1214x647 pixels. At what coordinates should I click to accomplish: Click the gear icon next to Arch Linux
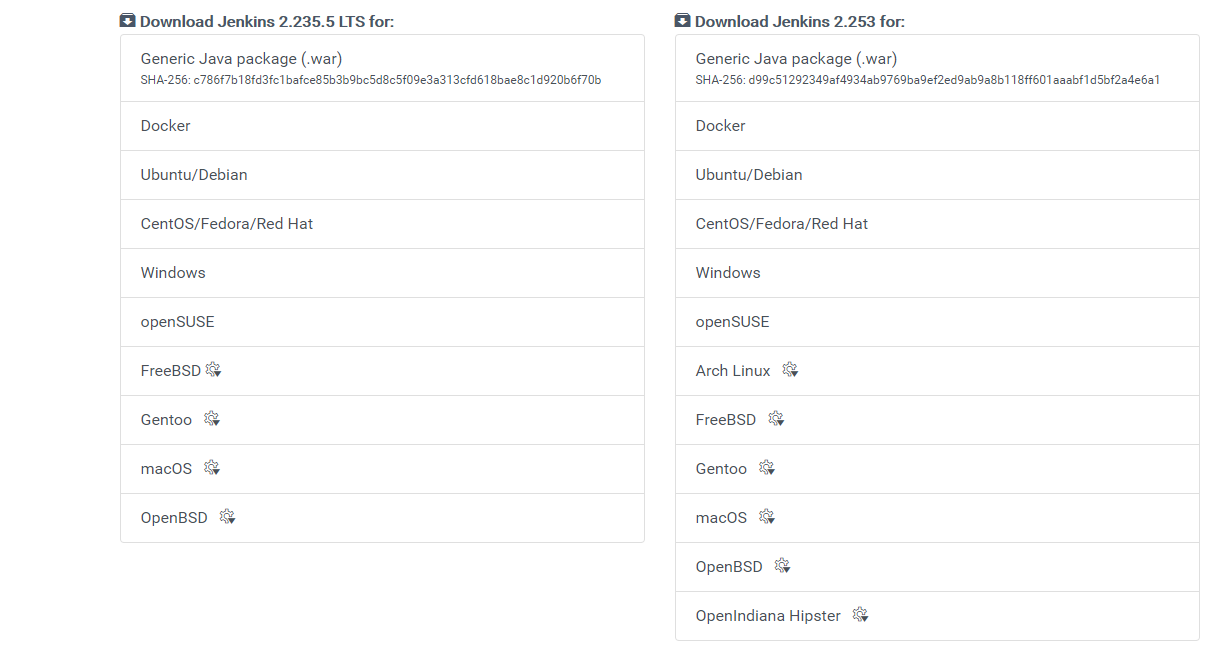click(790, 370)
